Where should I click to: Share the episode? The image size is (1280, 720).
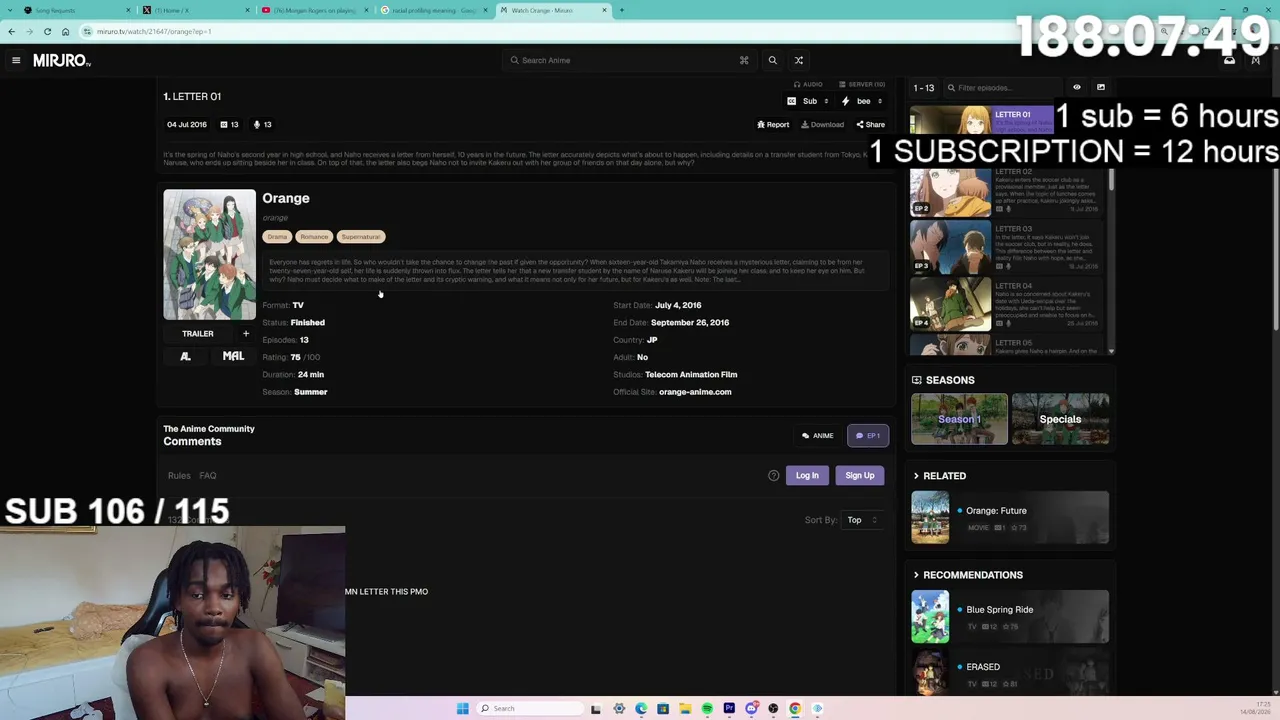(871, 125)
